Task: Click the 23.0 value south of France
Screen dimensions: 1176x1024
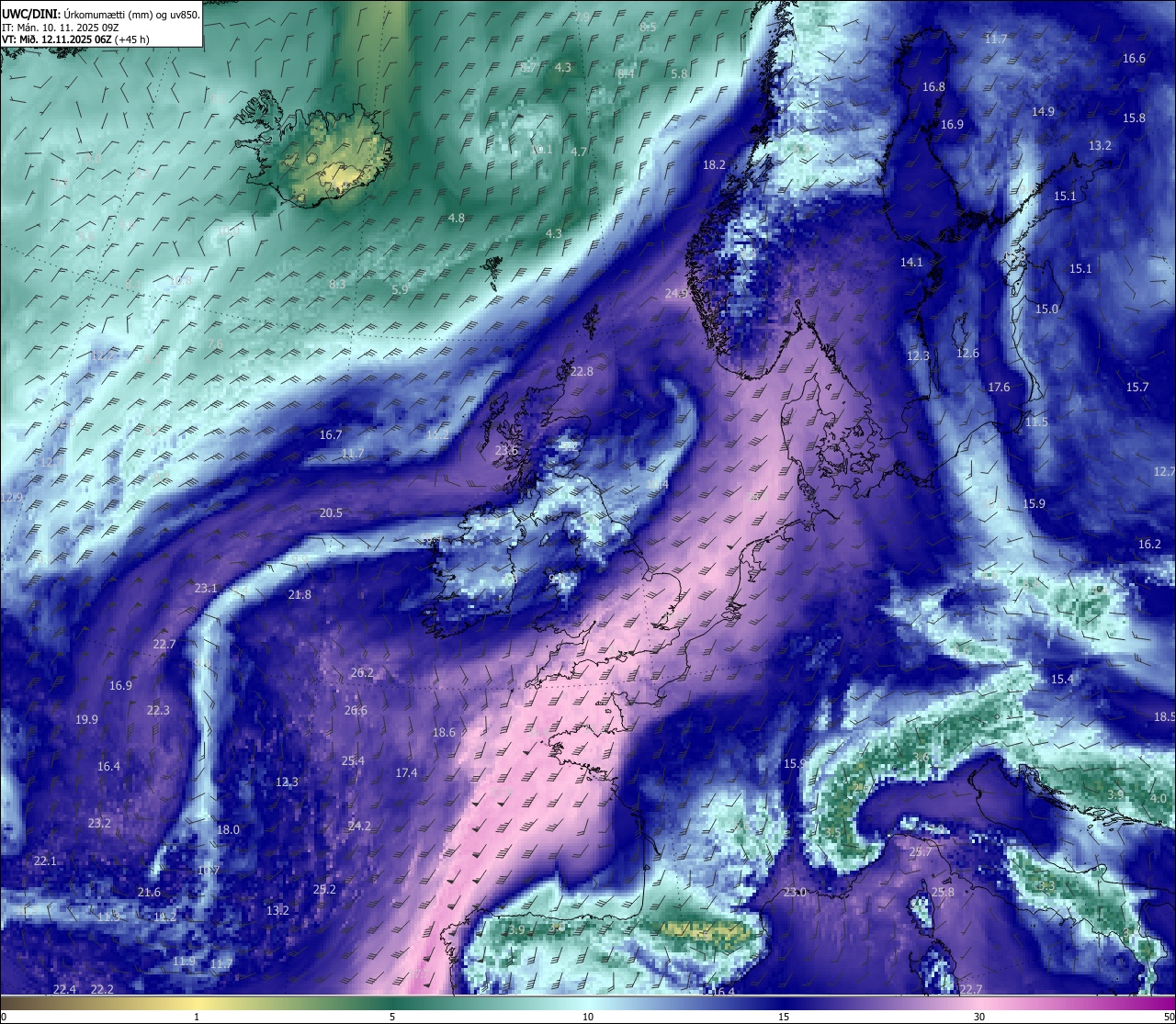Action: pos(795,892)
